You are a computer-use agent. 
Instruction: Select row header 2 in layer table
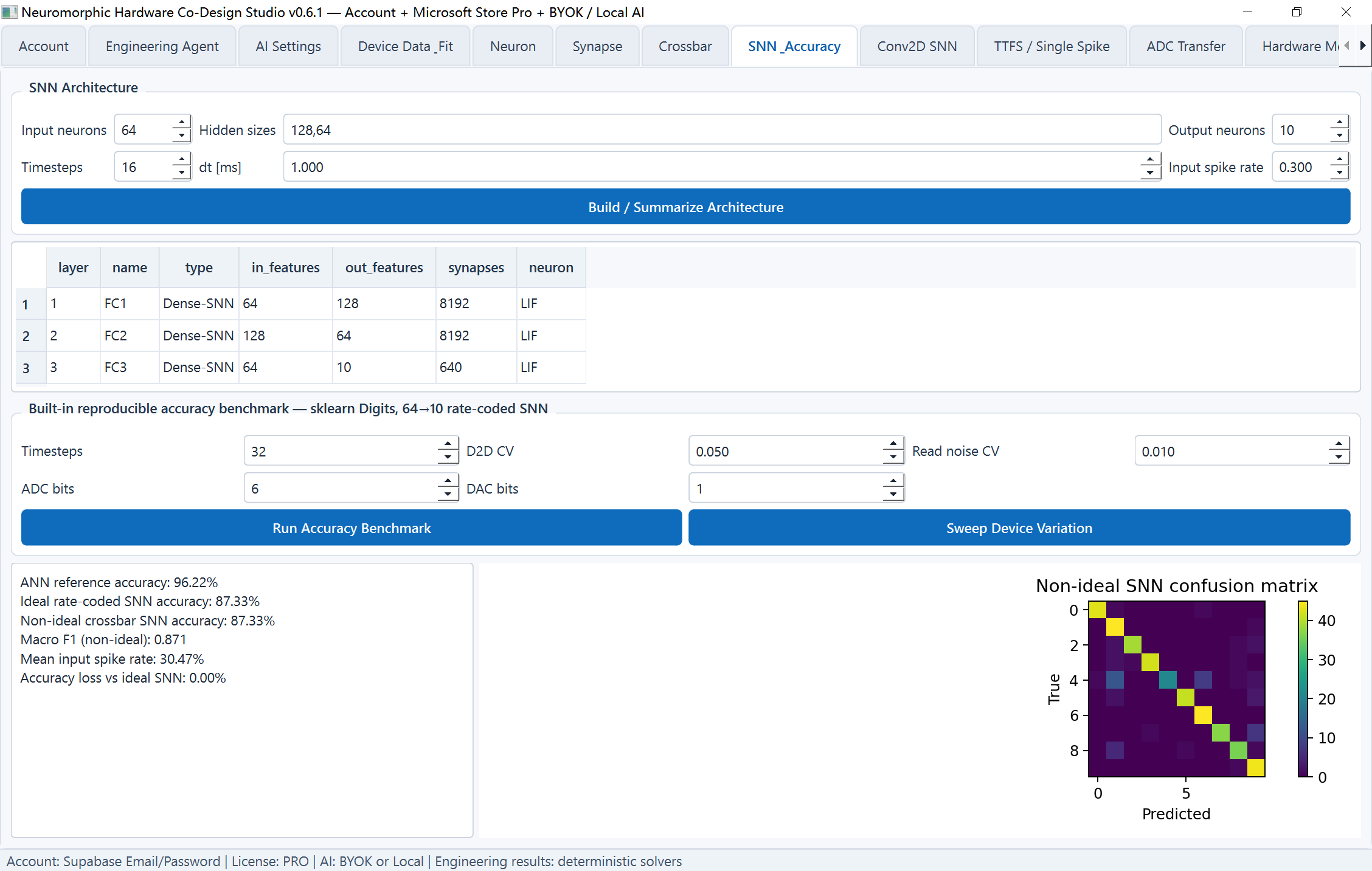(30, 336)
